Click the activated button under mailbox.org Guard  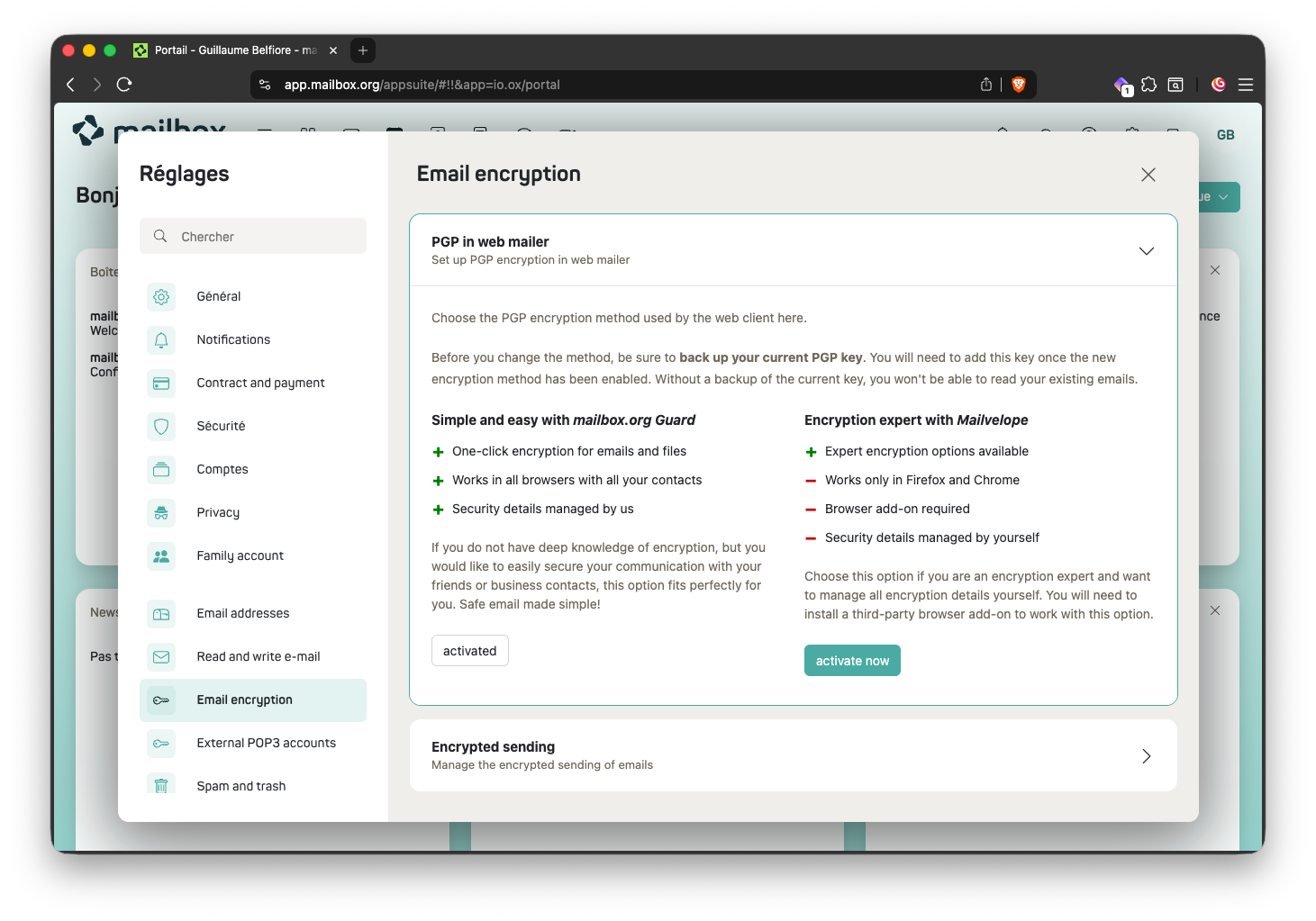coord(469,651)
